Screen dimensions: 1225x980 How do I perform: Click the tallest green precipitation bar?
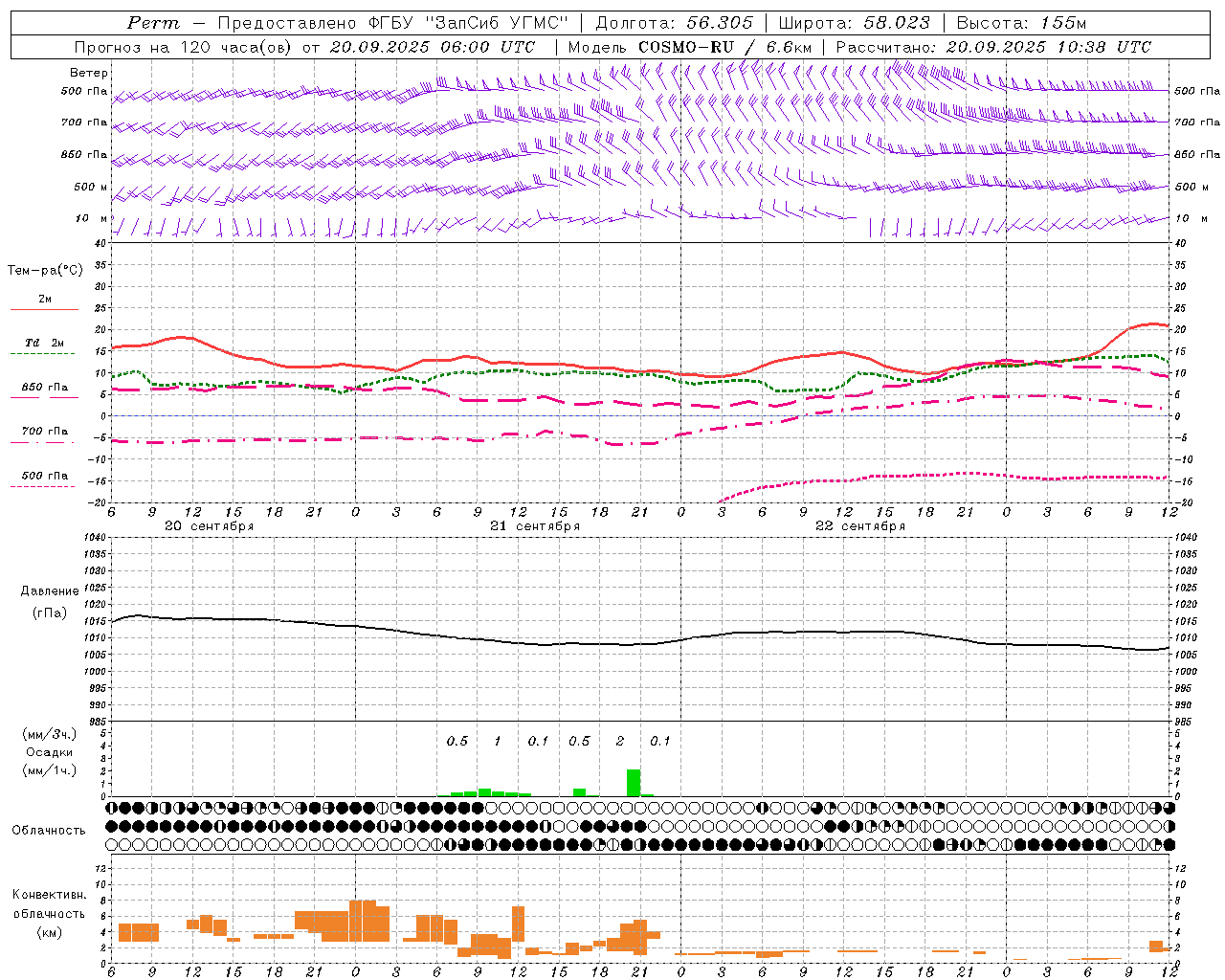(x=634, y=783)
